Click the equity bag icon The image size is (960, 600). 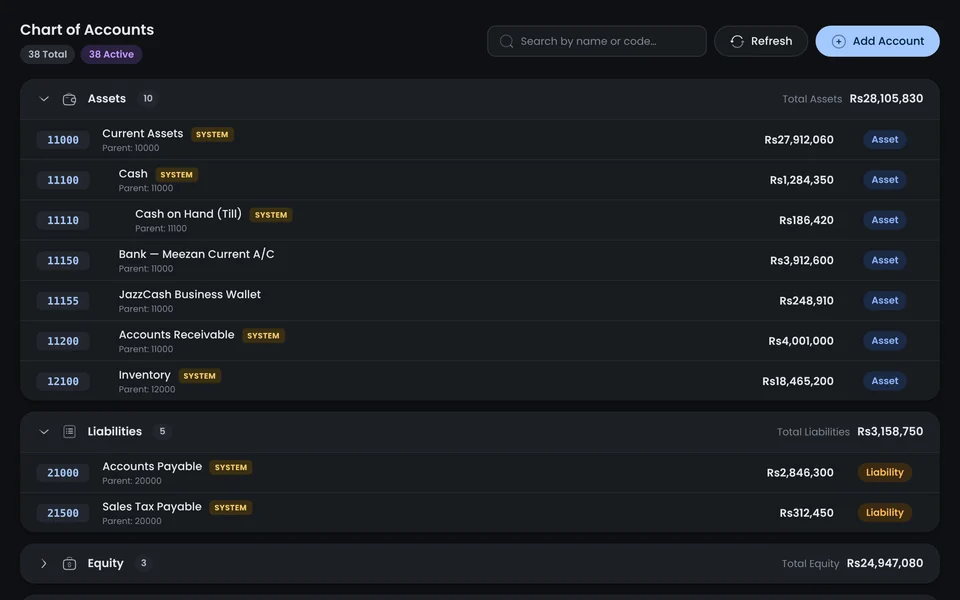[69, 563]
